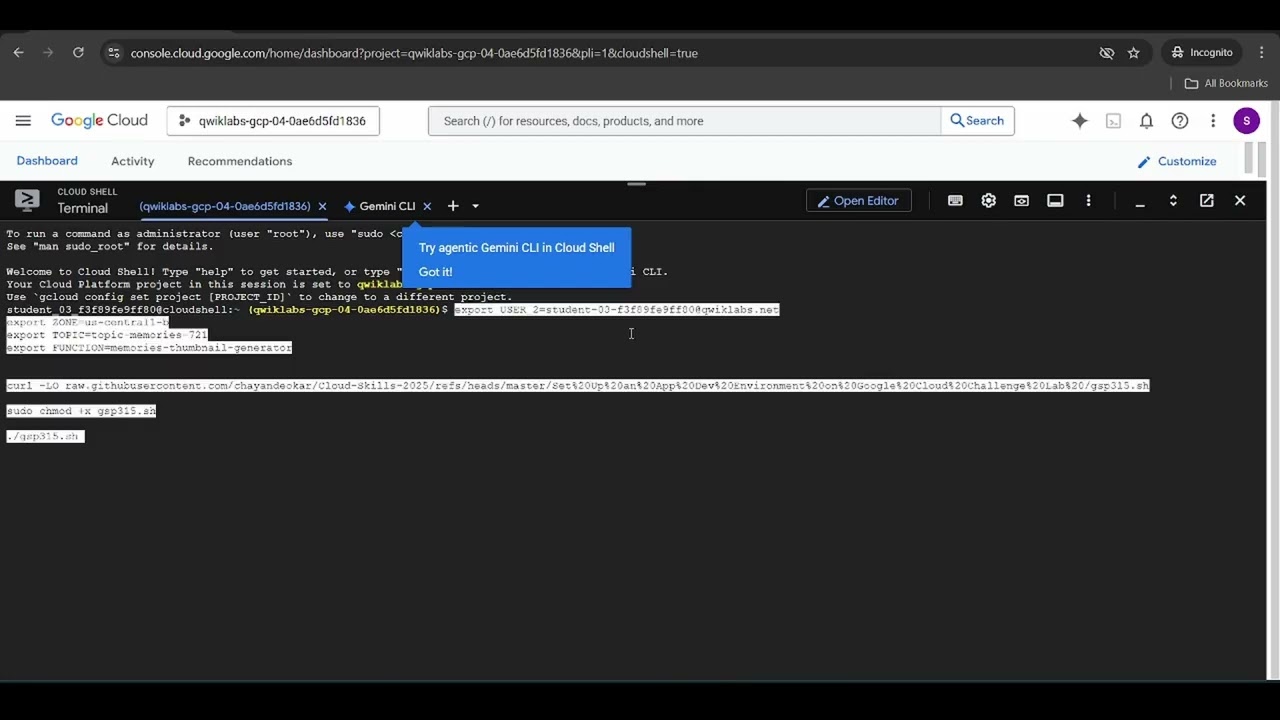
Task: Toggle the Cloud Shell layout icon
Action: pos(1055,201)
